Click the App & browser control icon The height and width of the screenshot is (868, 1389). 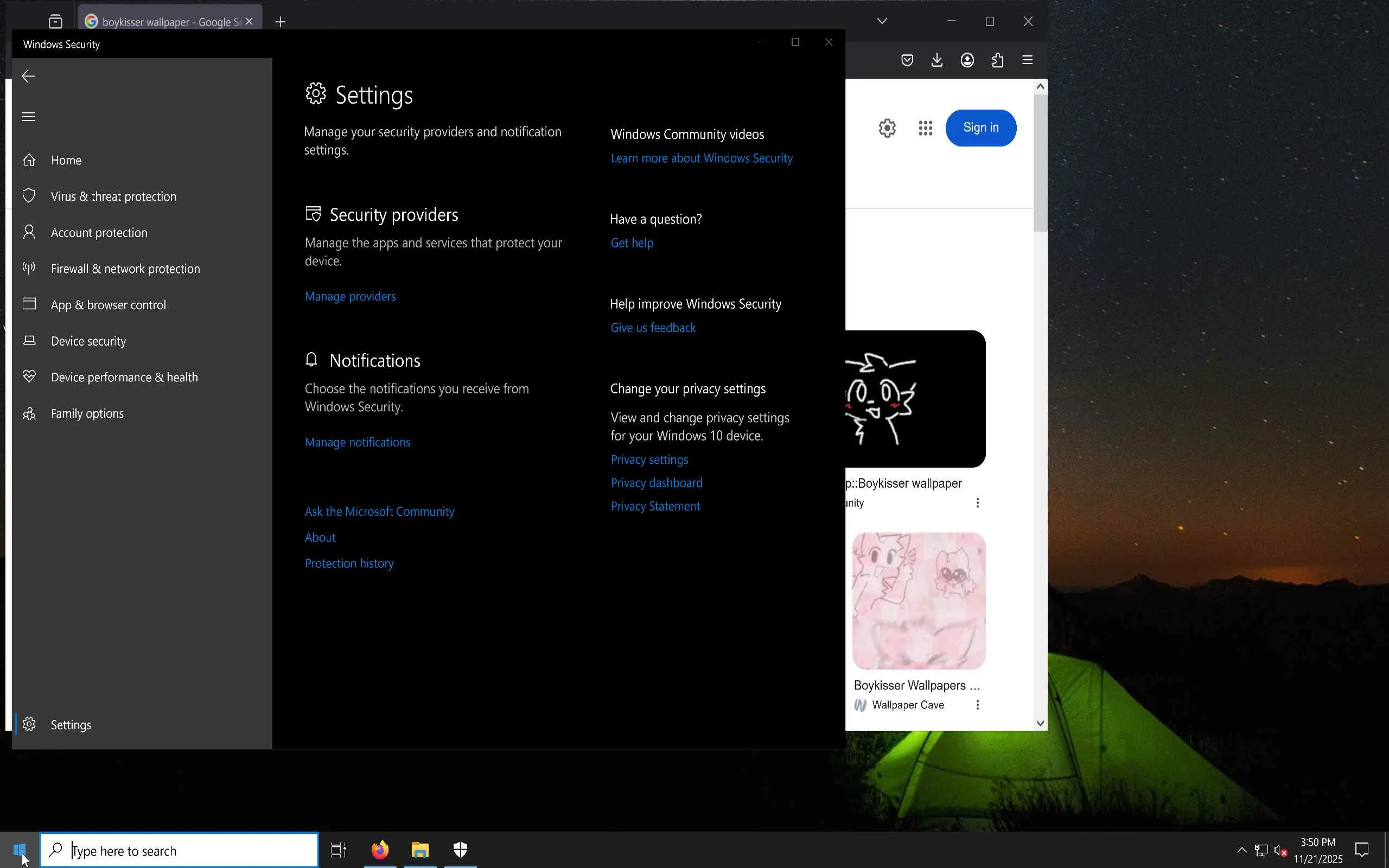click(x=29, y=304)
